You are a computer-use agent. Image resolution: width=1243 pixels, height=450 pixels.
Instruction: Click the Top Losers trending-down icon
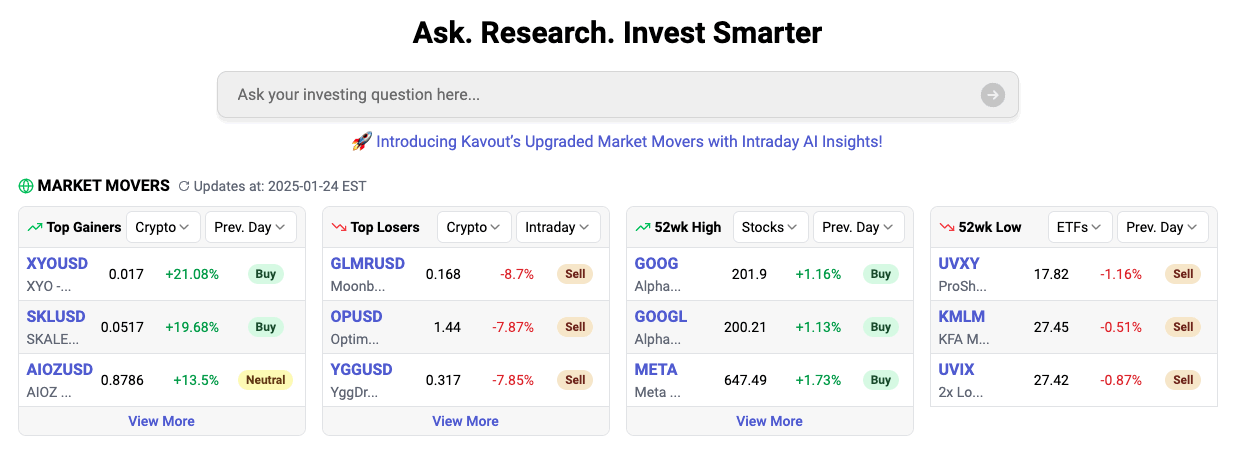(x=339, y=227)
